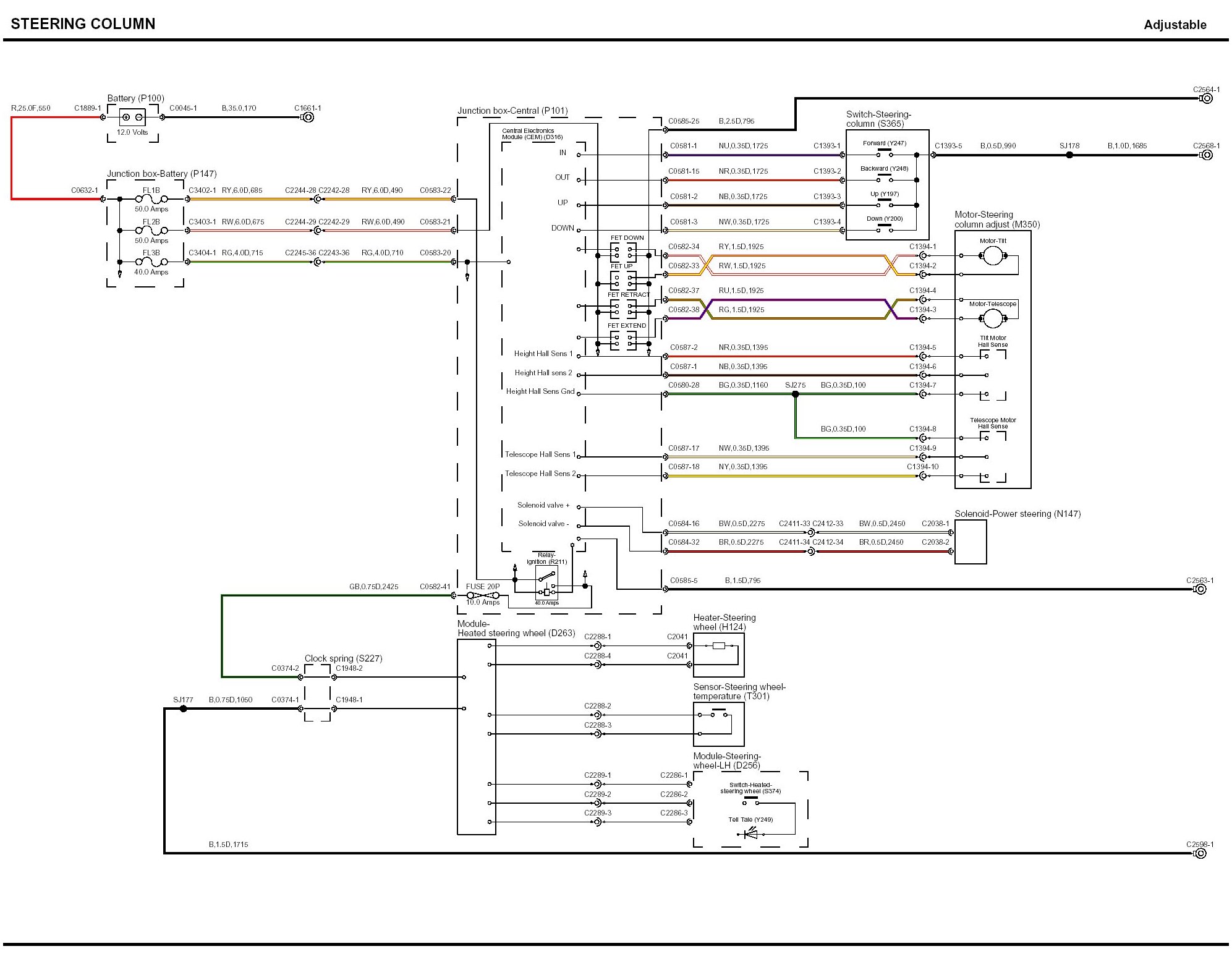Image resolution: width=1232 pixels, height=954 pixels.
Task: Click the STEERING COLUMN title
Action: coord(83,23)
